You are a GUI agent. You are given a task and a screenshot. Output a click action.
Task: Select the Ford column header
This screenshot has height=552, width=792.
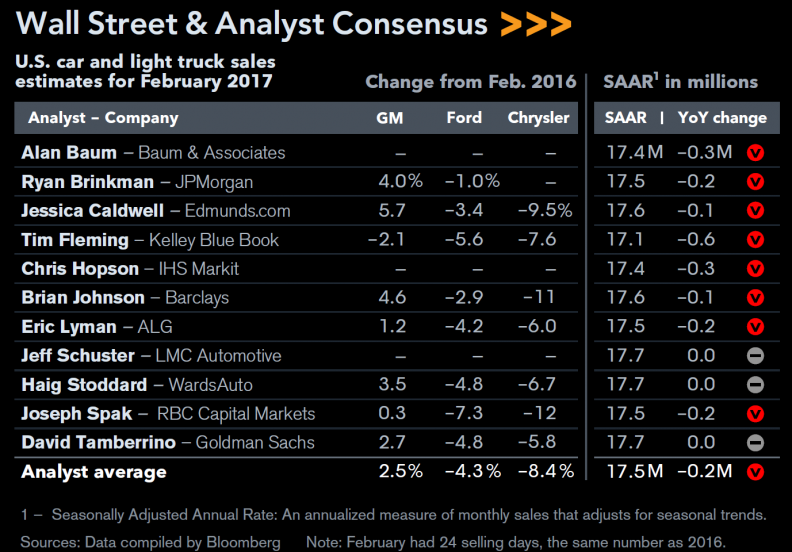(x=464, y=118)
